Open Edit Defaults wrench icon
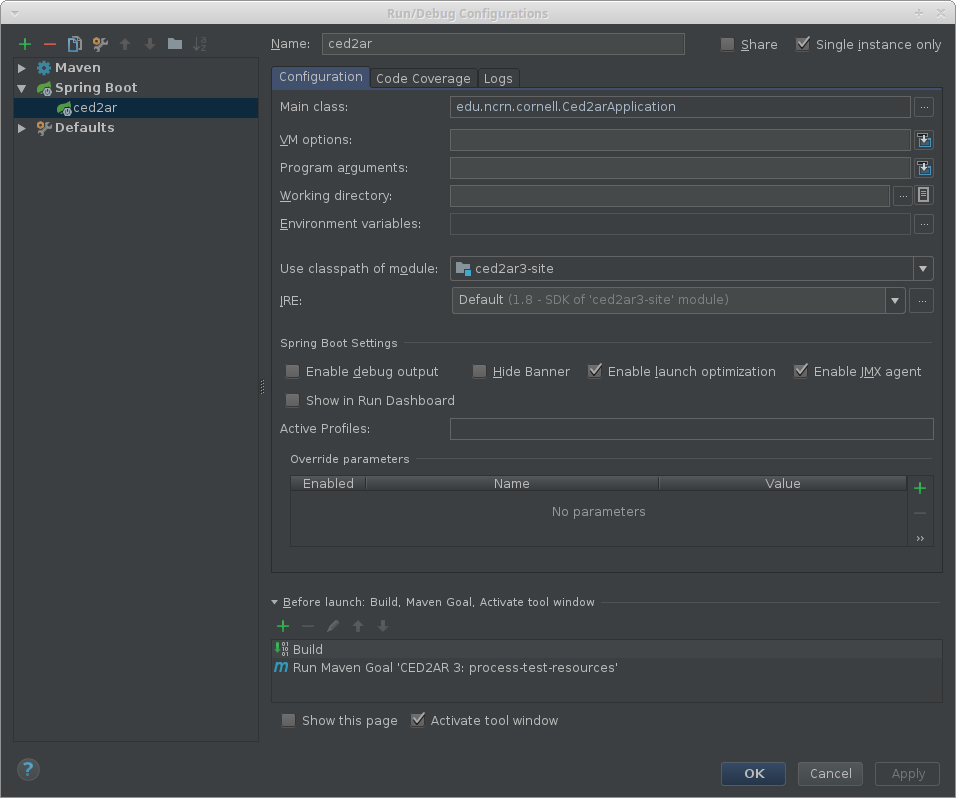956x798 pixels. coord(100,44)
